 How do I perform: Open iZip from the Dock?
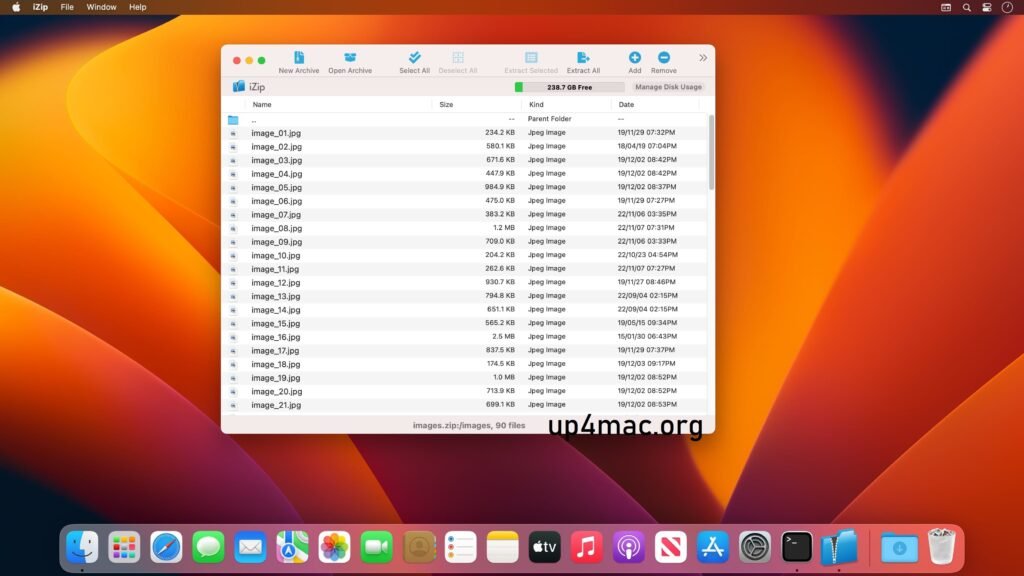838,547
